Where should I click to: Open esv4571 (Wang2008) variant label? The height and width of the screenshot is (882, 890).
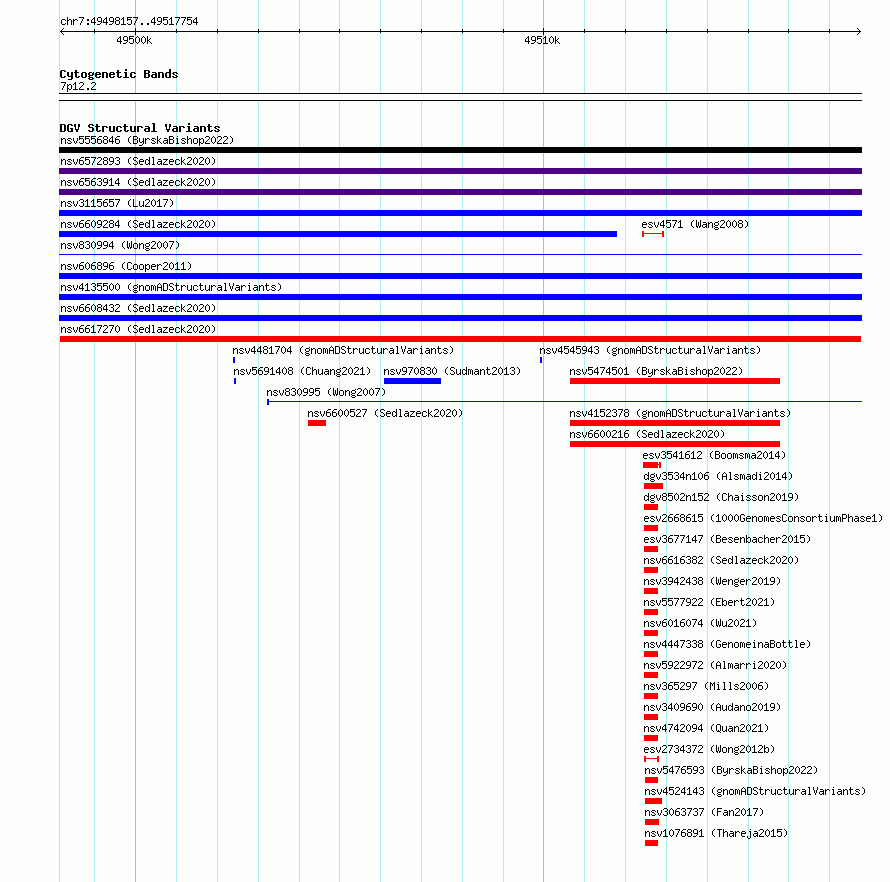click(695, 224)
